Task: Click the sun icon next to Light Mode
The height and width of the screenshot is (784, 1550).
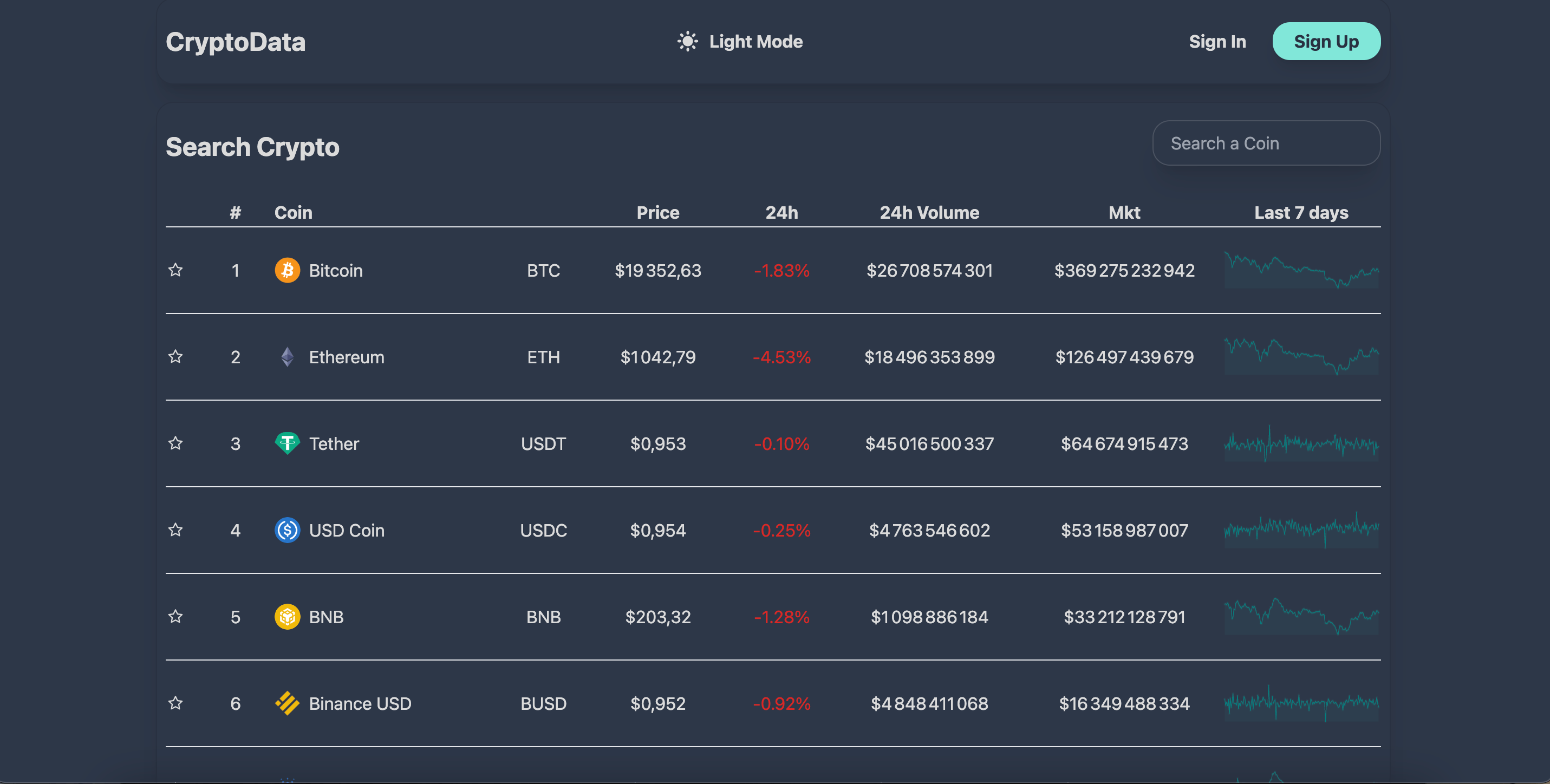Action: [x=688, y=41]
